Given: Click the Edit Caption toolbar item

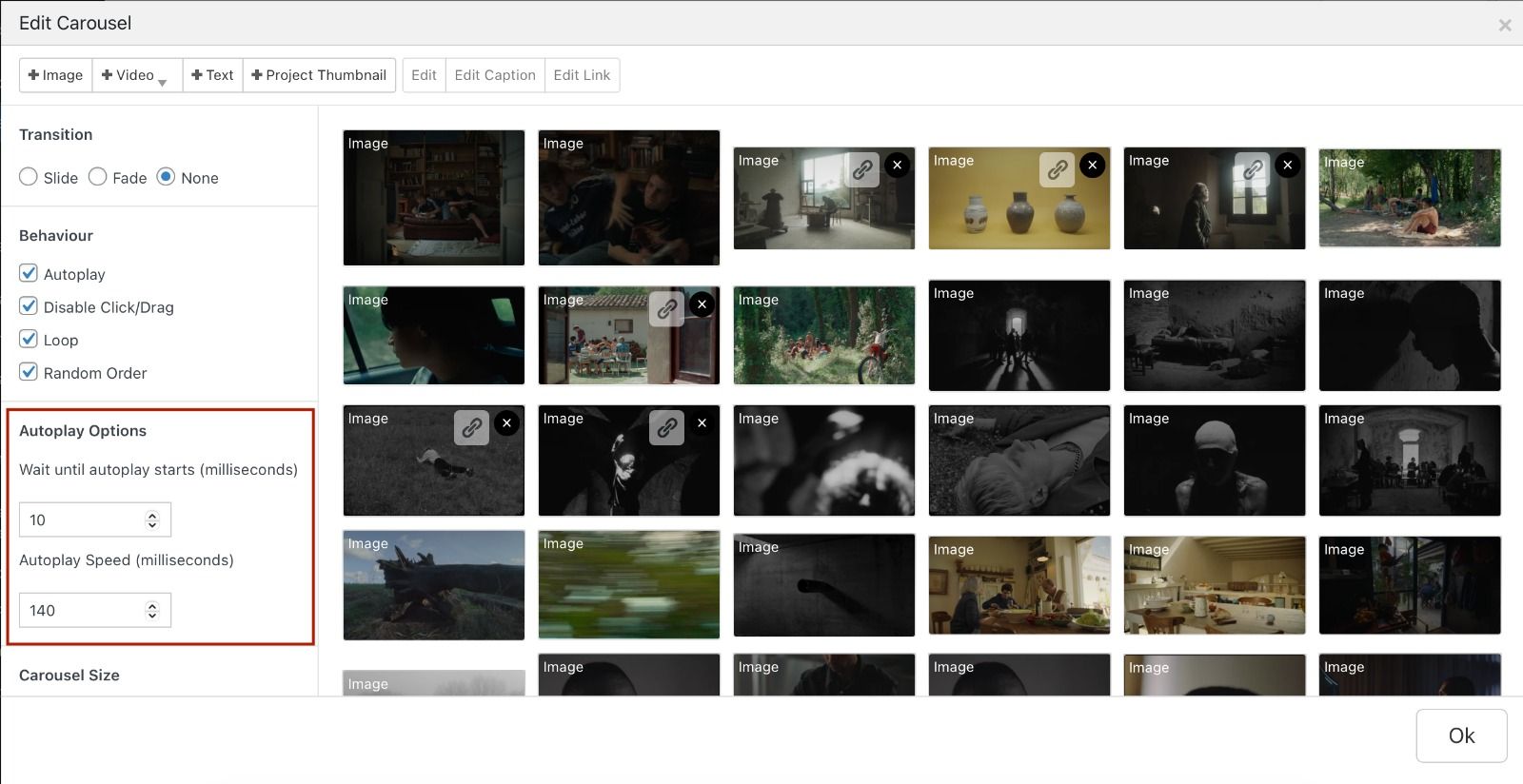Looking at the screenshot, I should tap(495, 75).
